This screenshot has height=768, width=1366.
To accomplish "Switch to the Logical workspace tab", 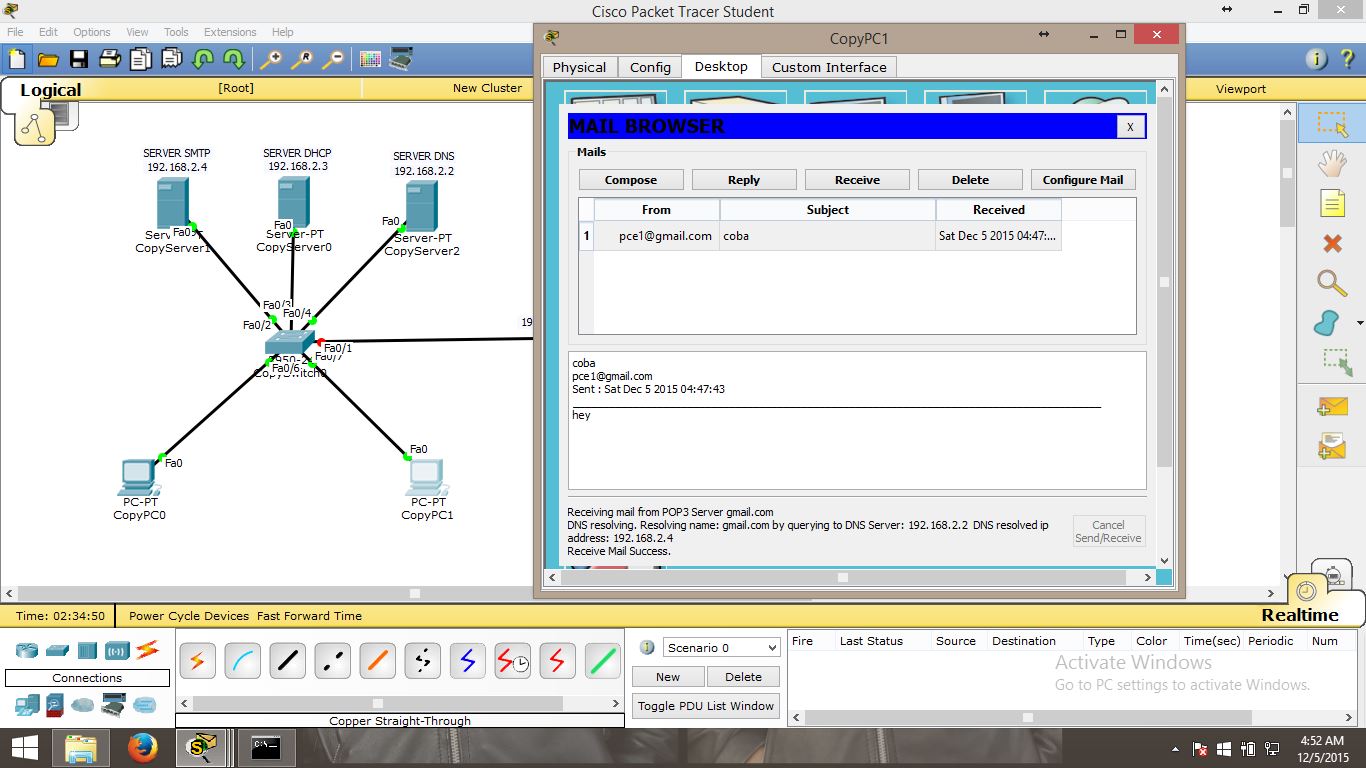I will (50, 90).
